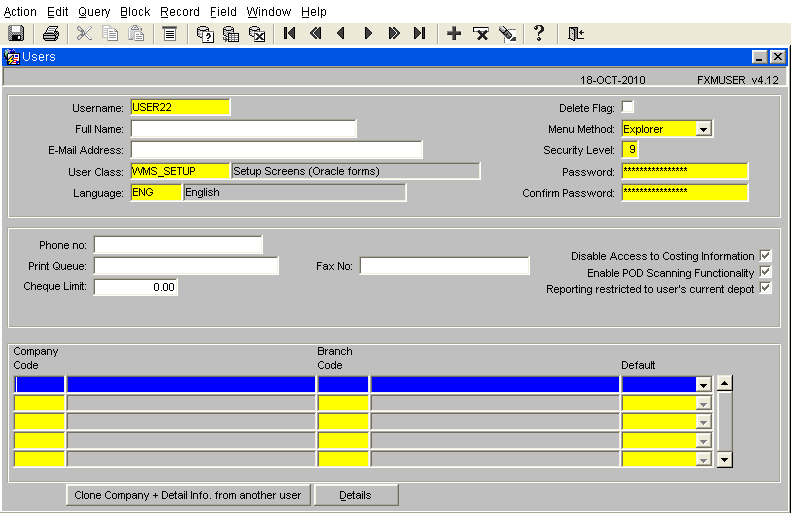Click the Full Name input field

[x=244, y=129]
